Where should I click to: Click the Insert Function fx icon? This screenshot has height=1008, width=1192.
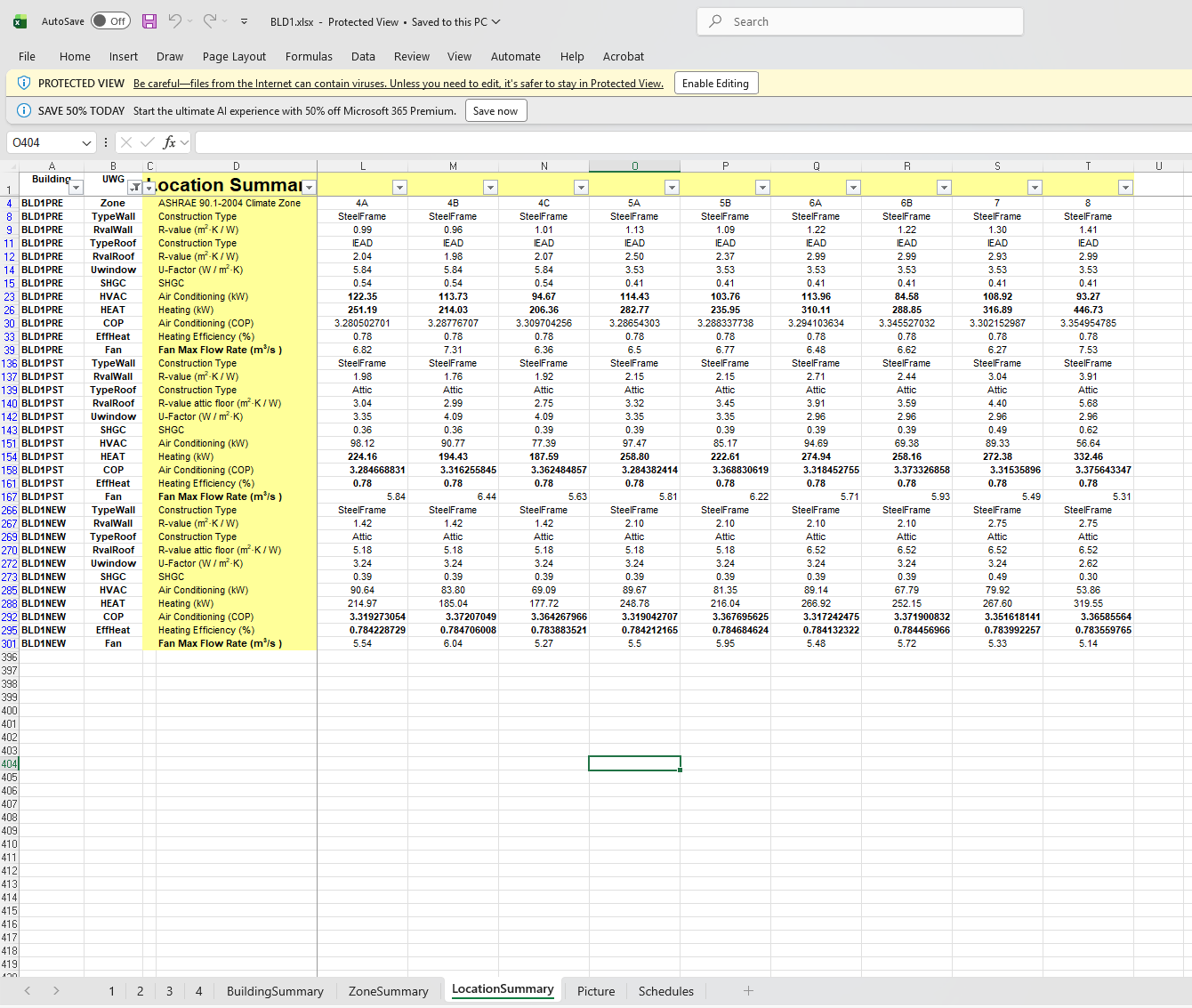(x=169, y=142)
